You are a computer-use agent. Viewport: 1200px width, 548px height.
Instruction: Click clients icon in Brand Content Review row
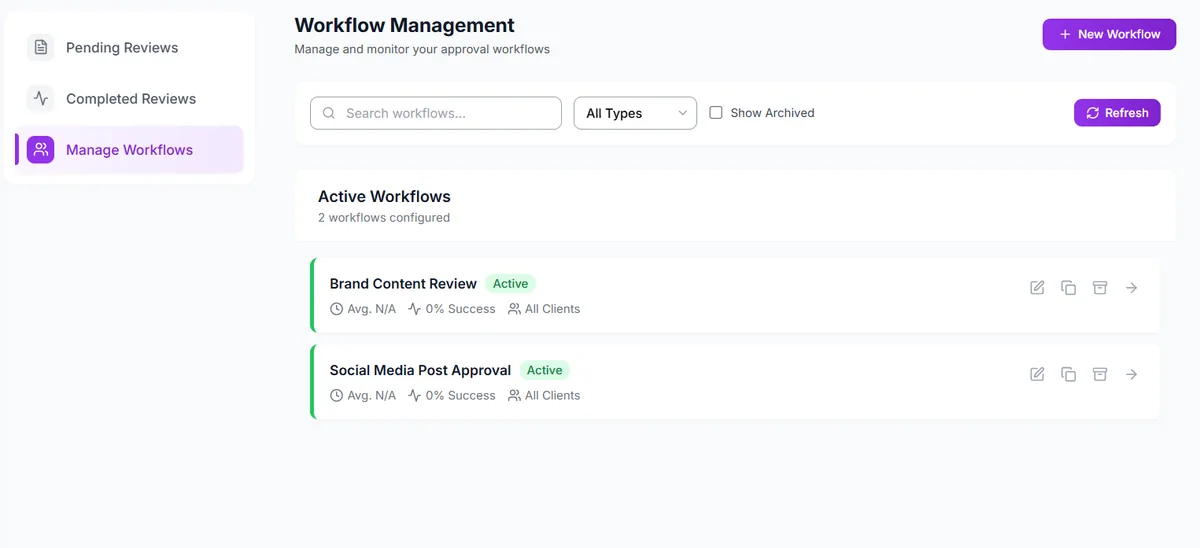[x=514, y=309]
